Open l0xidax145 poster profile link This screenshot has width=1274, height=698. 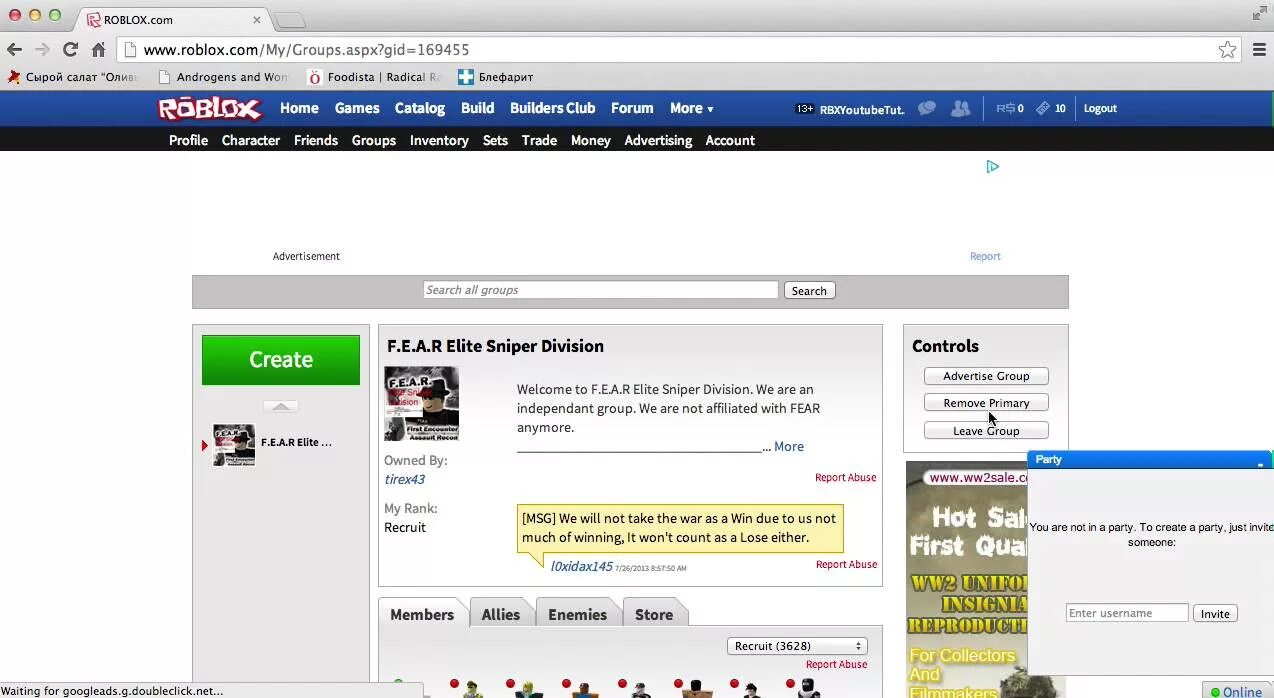point(581,566)
